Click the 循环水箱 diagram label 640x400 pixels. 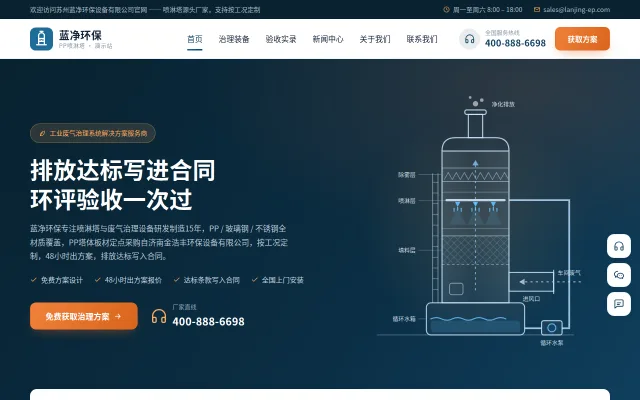(404, 319)
